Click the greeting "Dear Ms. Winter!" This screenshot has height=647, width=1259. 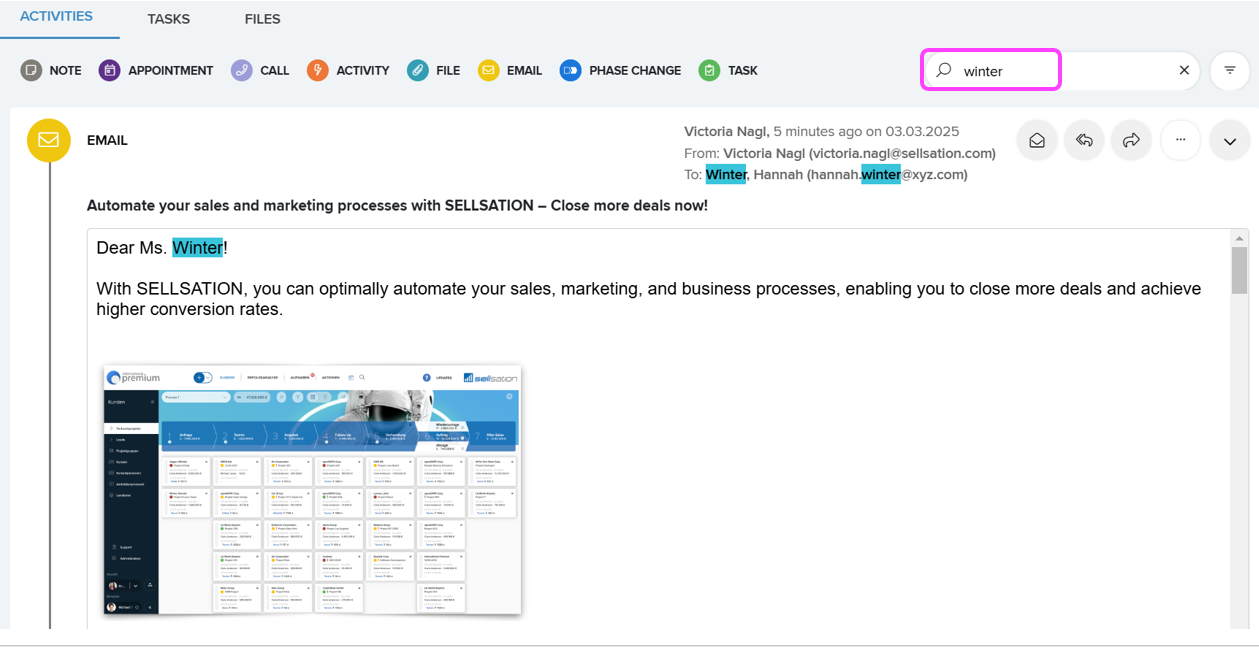pyautogui.click(x=162, y=247)
